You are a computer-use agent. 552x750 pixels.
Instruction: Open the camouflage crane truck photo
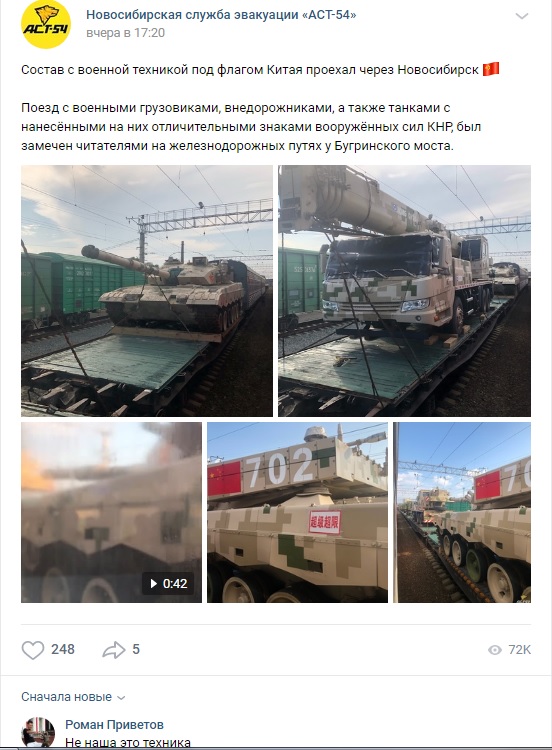404,291
